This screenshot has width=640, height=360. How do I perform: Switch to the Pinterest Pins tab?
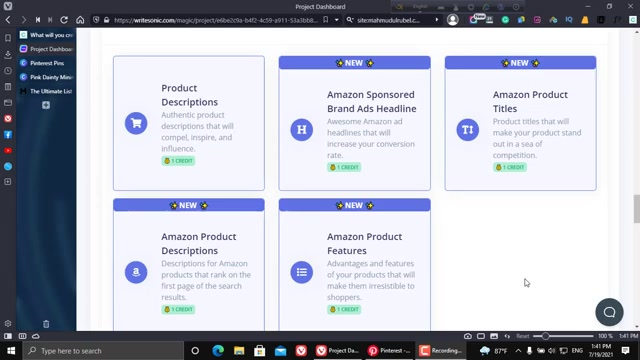click(47, 63)
